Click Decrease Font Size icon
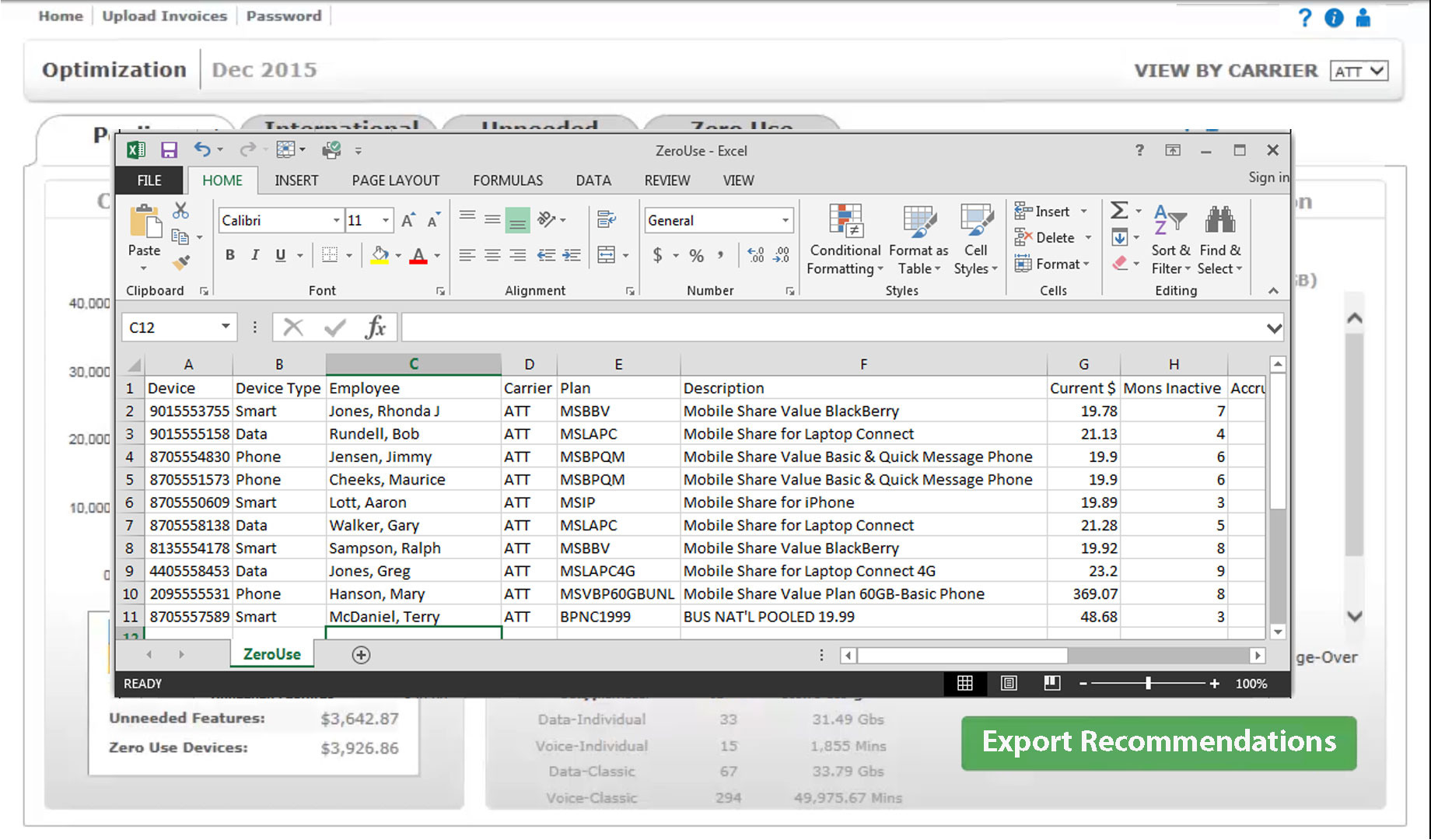The width and height of the screenshot is (1431, 840). 433,220
